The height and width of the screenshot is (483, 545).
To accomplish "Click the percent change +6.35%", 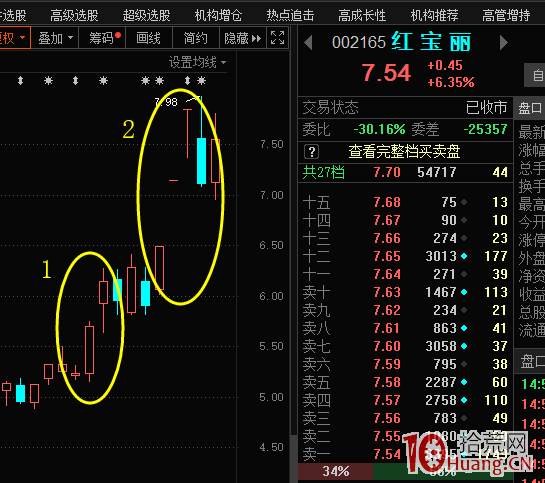I will [x=451, y=82].
